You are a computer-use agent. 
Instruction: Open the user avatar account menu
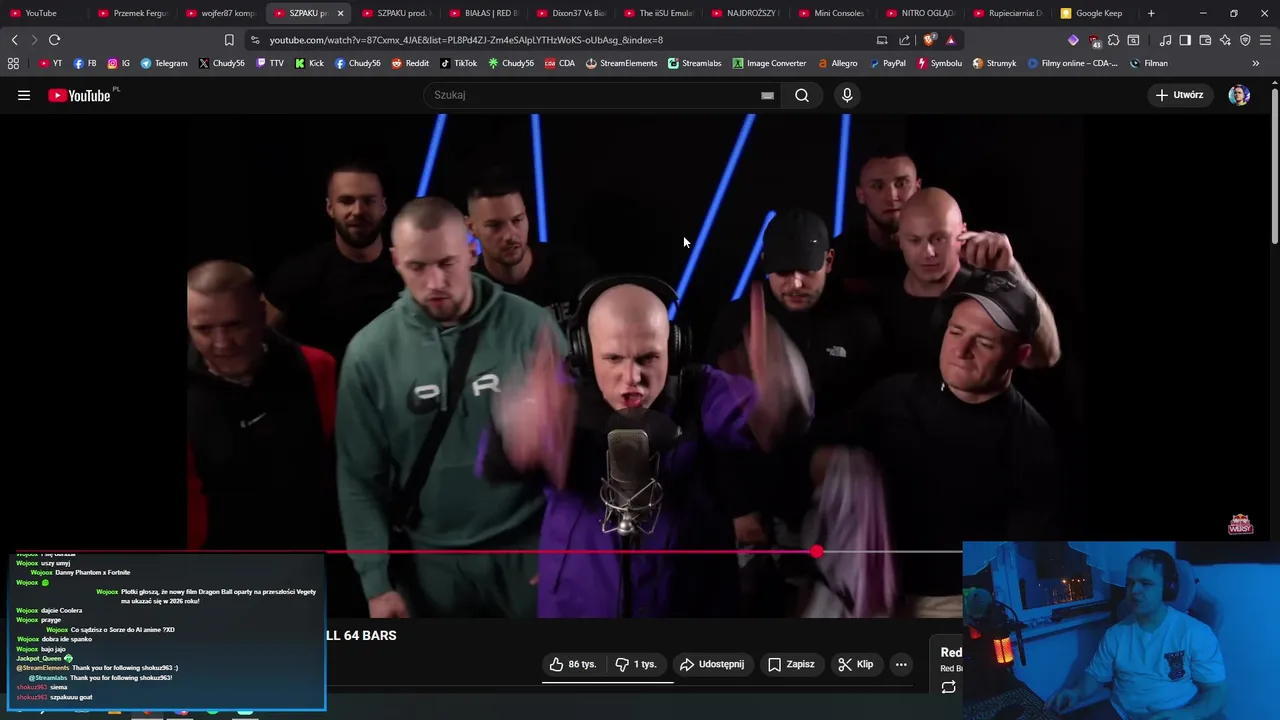point(1239,95)
